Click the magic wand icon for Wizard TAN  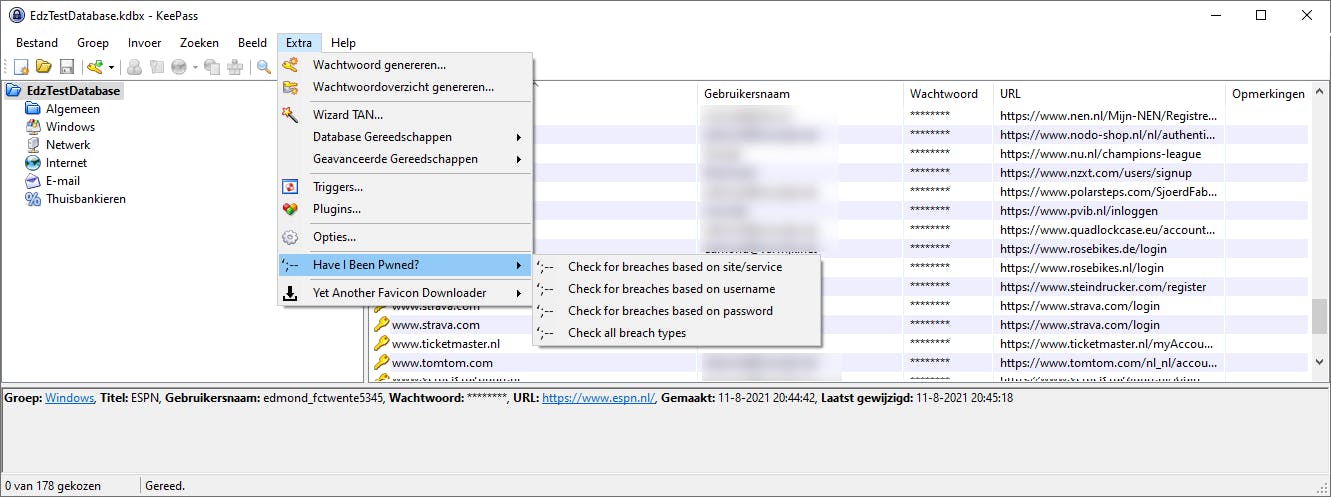(290, 115)
